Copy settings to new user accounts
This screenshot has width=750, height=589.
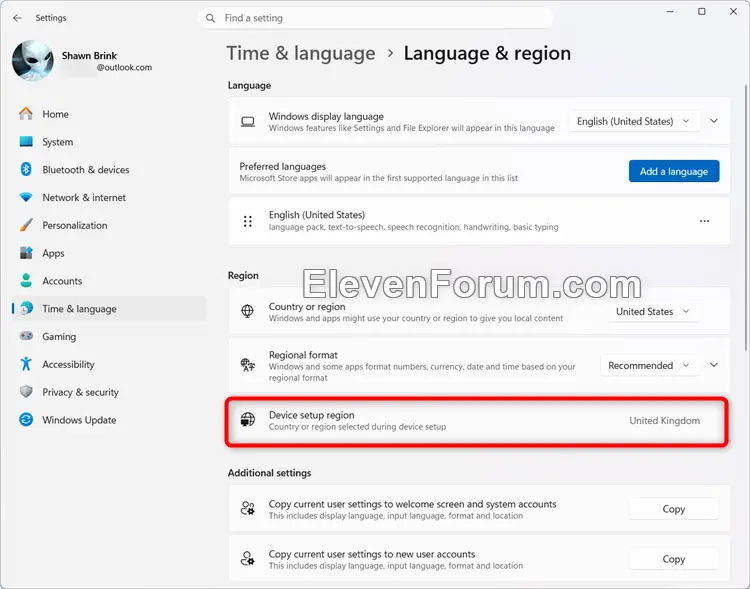click(x=673, y=559)
